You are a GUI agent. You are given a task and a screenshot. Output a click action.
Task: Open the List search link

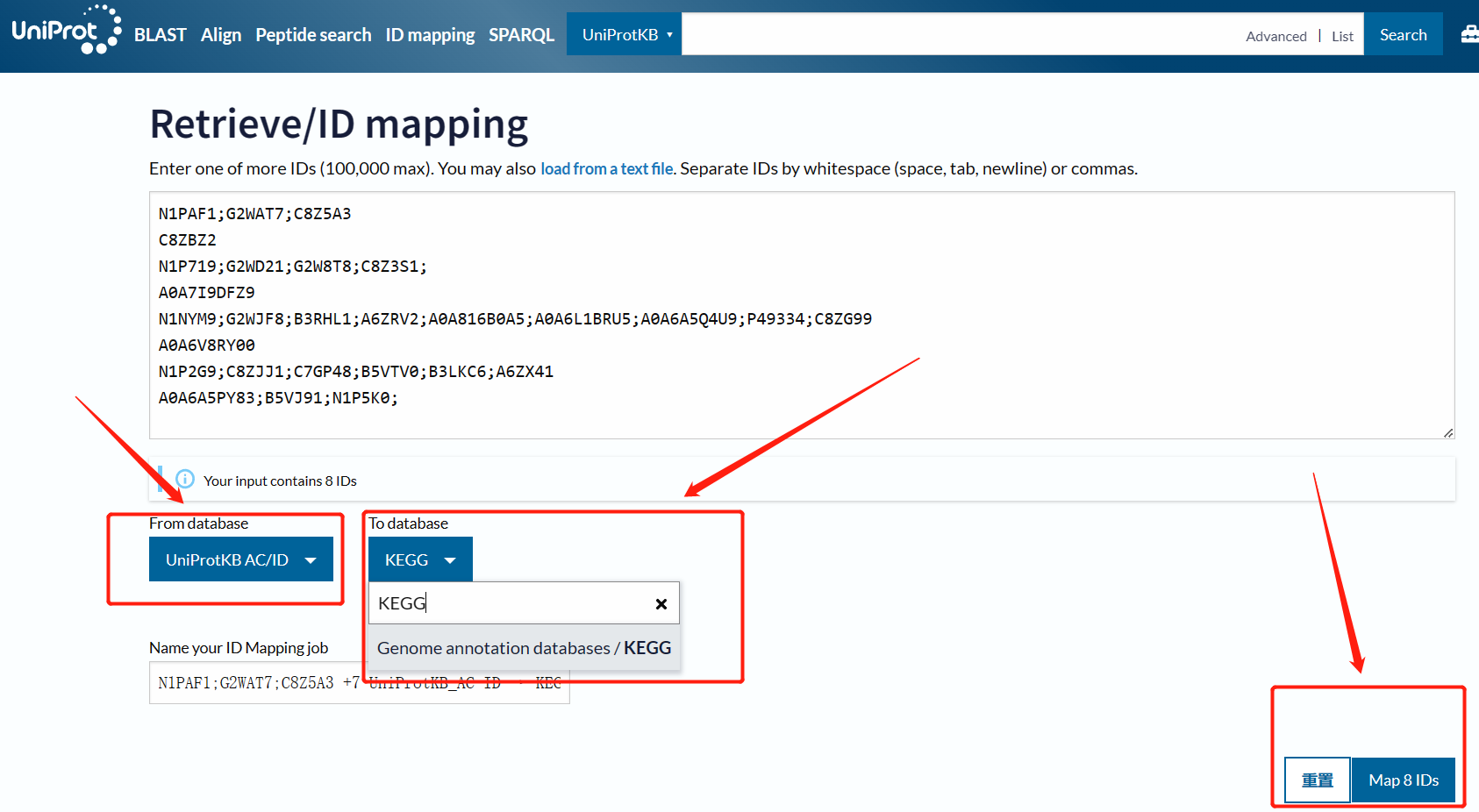(x=1342, y=36)
